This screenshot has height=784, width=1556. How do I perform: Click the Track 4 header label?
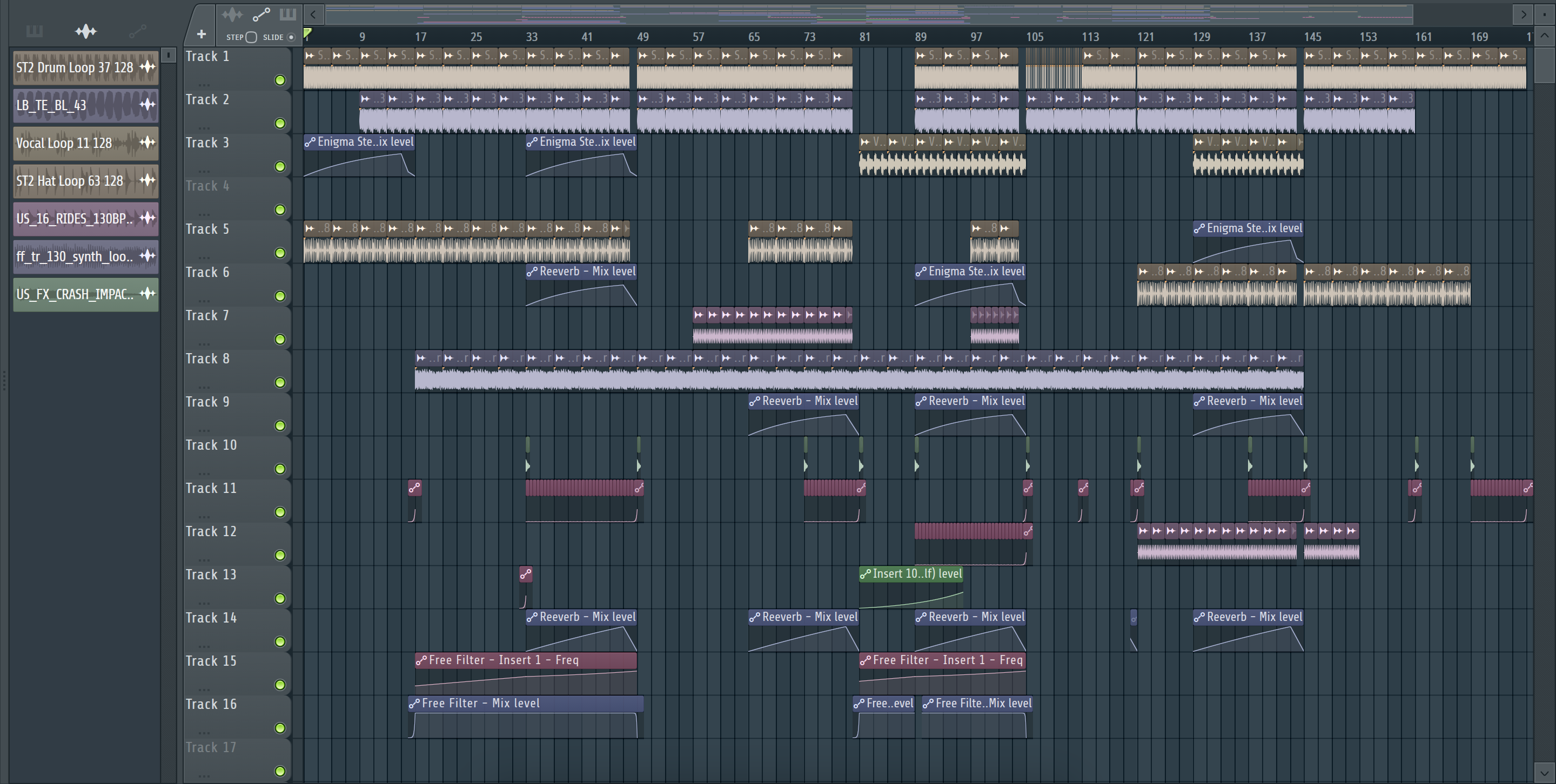[207, 186]
